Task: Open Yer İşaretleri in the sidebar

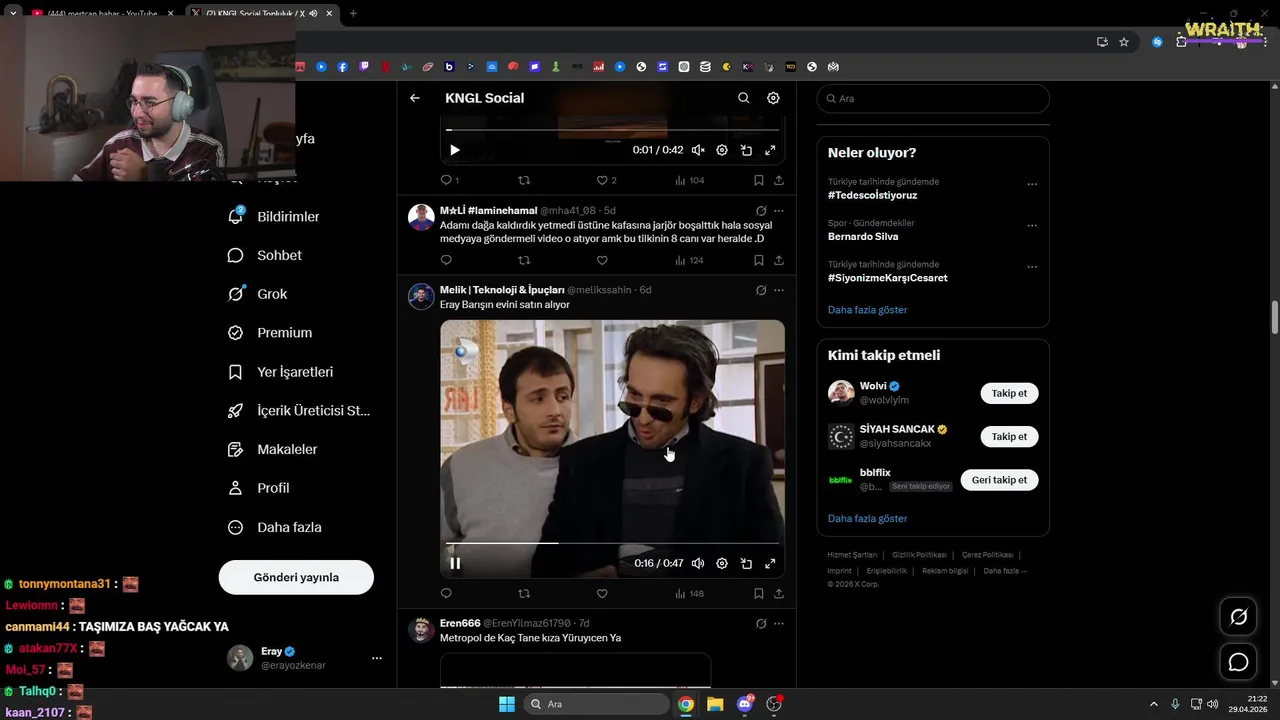Action: click(x=281, y=372)
